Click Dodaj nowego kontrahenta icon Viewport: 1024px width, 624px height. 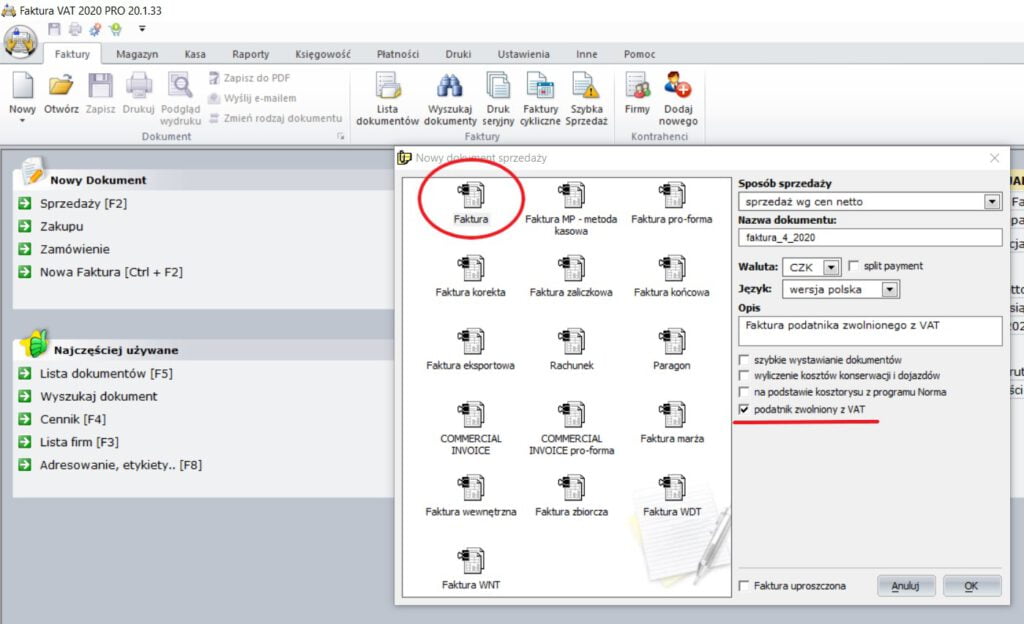678,84
